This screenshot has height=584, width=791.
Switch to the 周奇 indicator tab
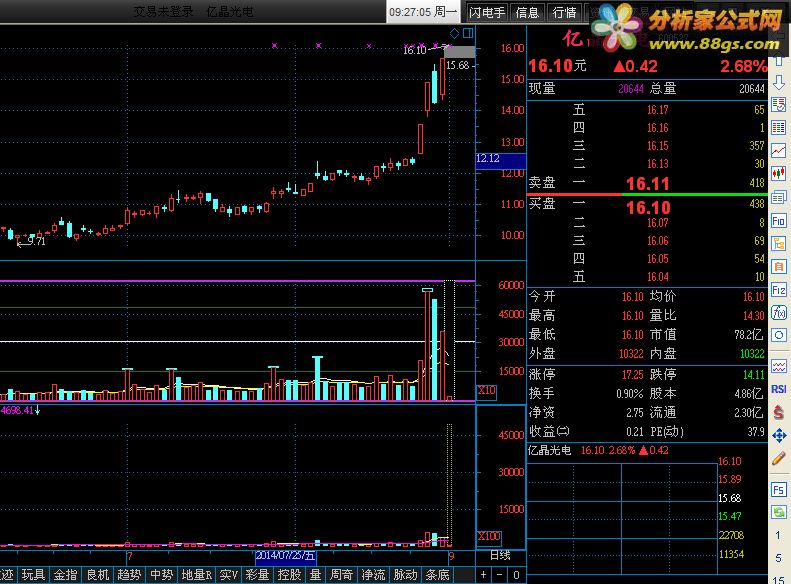coord(342,574)
